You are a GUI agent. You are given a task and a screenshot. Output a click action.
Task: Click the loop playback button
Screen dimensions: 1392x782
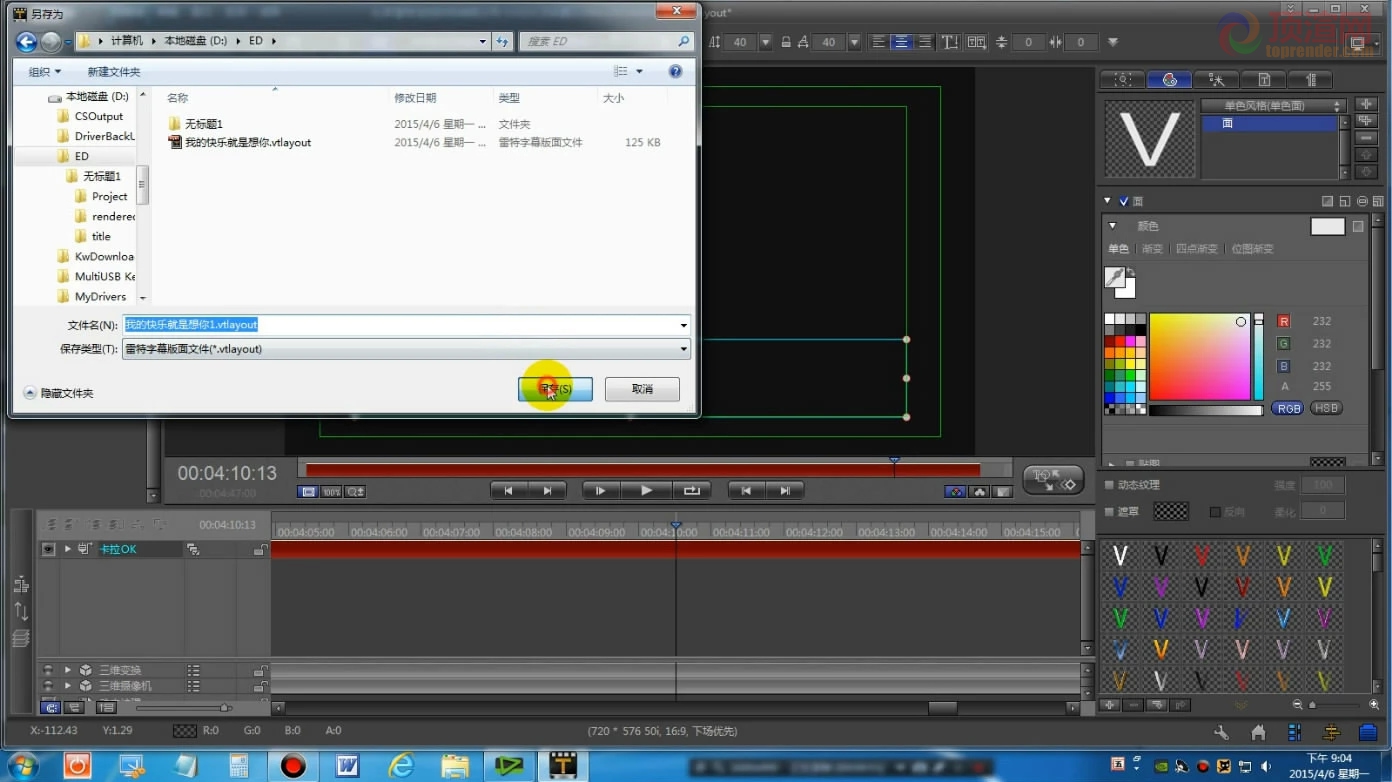pos(691,491)
